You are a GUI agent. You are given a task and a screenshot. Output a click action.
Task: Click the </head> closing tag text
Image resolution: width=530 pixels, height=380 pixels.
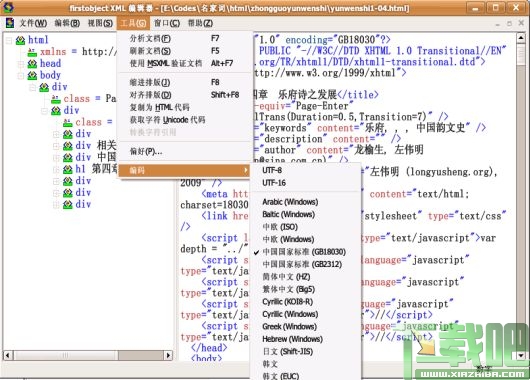(x=209, y=348)
